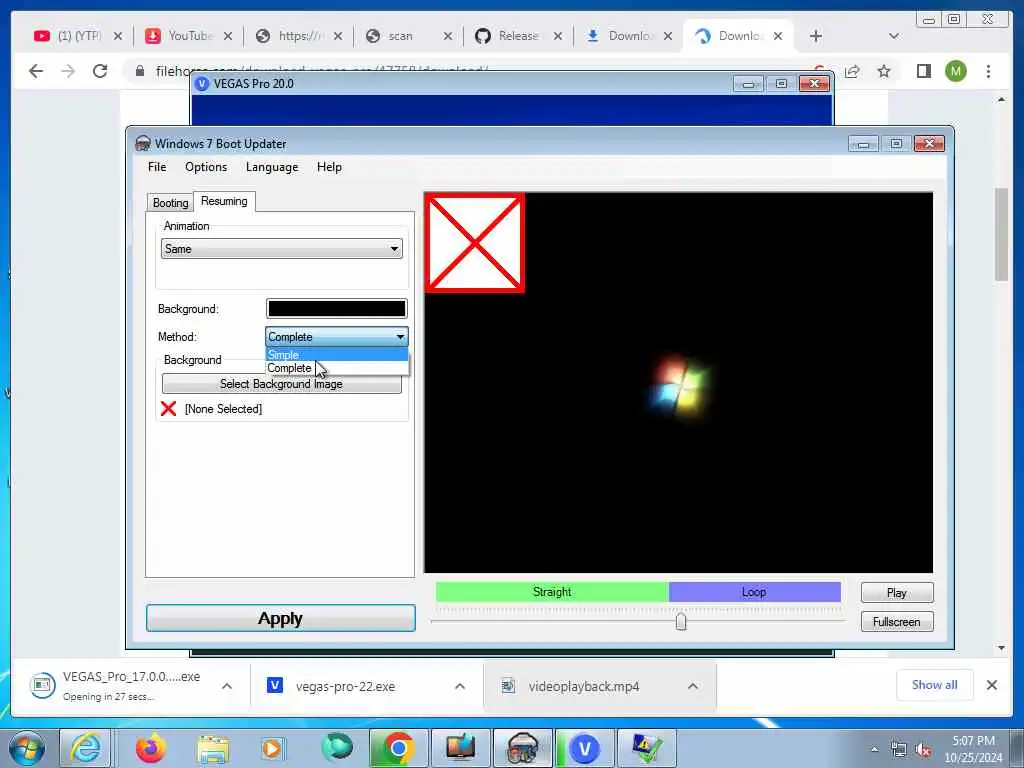This screenshot has height=768, width=1024.
Task: Open the File menu in Boot Updater
Action: pyautogui.click(x=157, y=167)
